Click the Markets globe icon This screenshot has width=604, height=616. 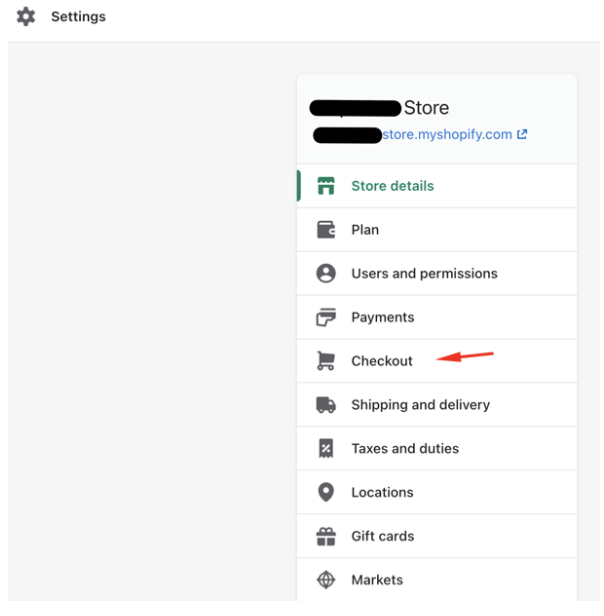pyautogui.click(x=326, y=580)
